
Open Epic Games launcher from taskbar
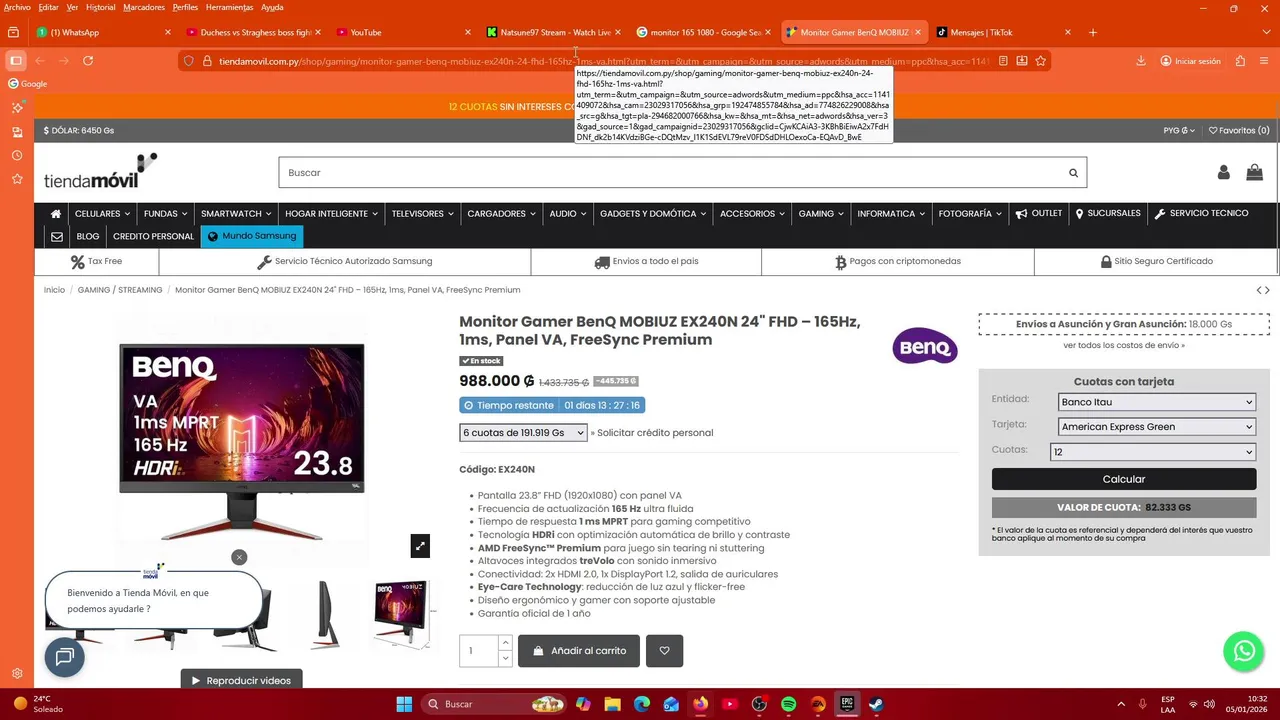[x=847, y=704]
